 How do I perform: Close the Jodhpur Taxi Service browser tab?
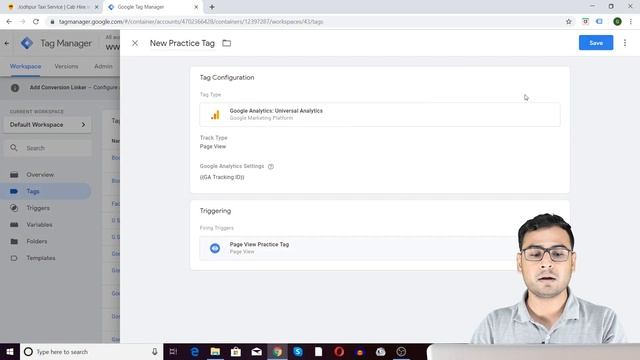(96, 7)
